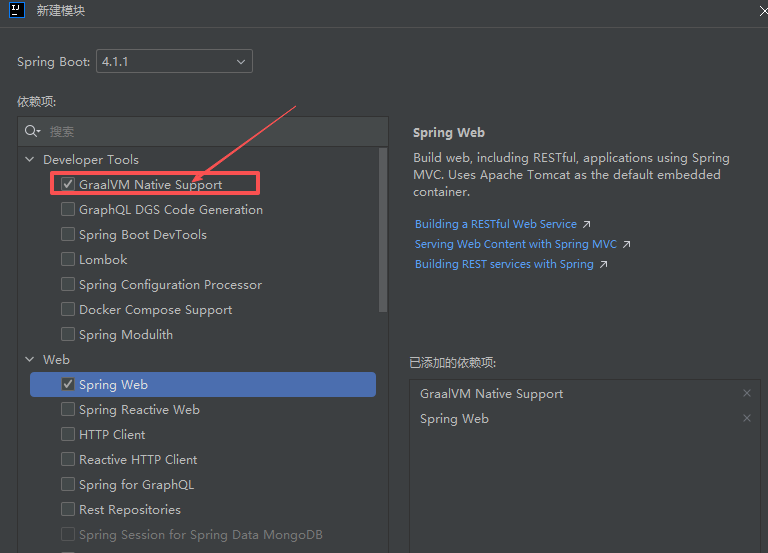Tick the Lombok dependency checkbox

(x=68, y=259)
